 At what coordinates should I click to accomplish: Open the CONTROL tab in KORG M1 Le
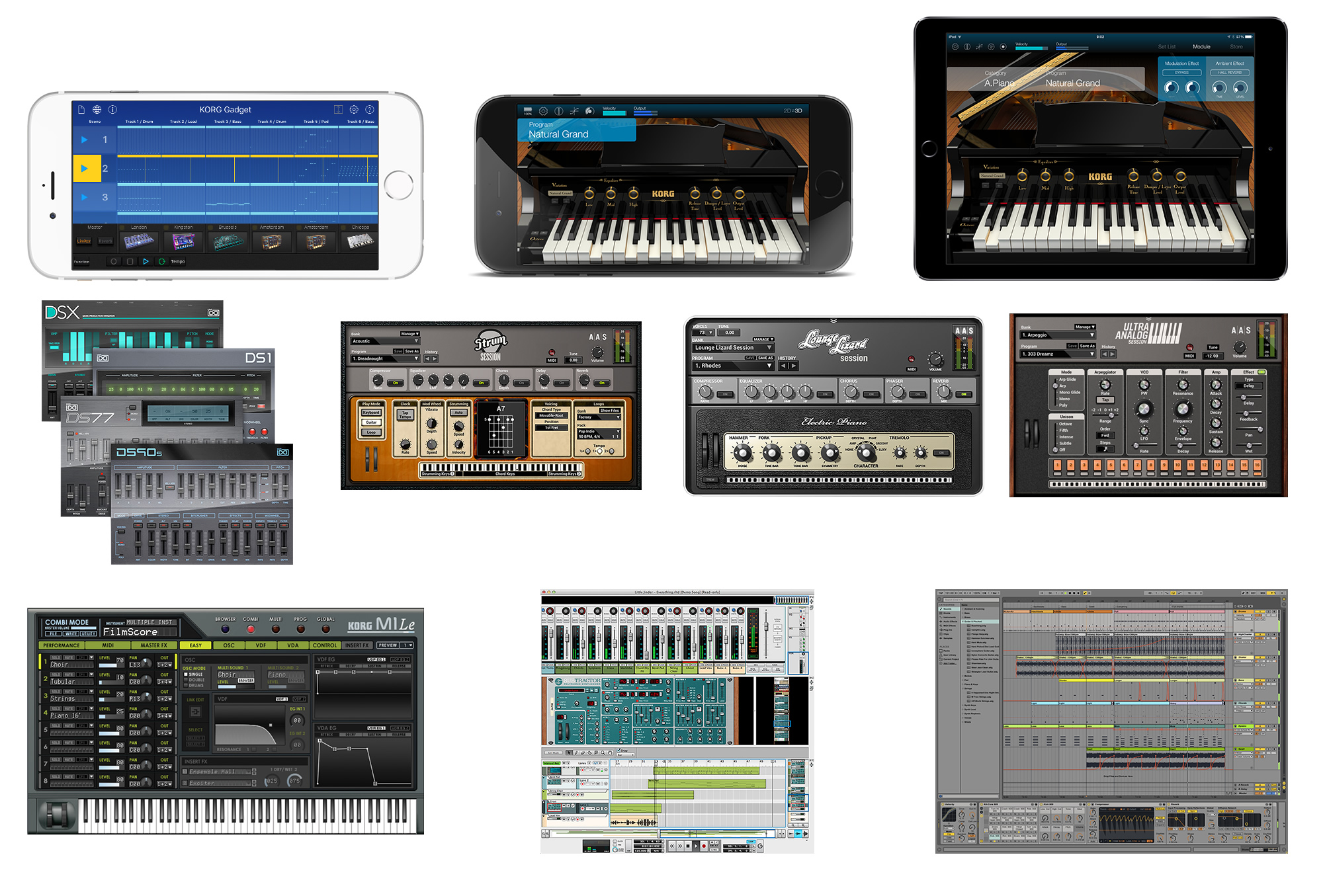[x=325, y=645]
